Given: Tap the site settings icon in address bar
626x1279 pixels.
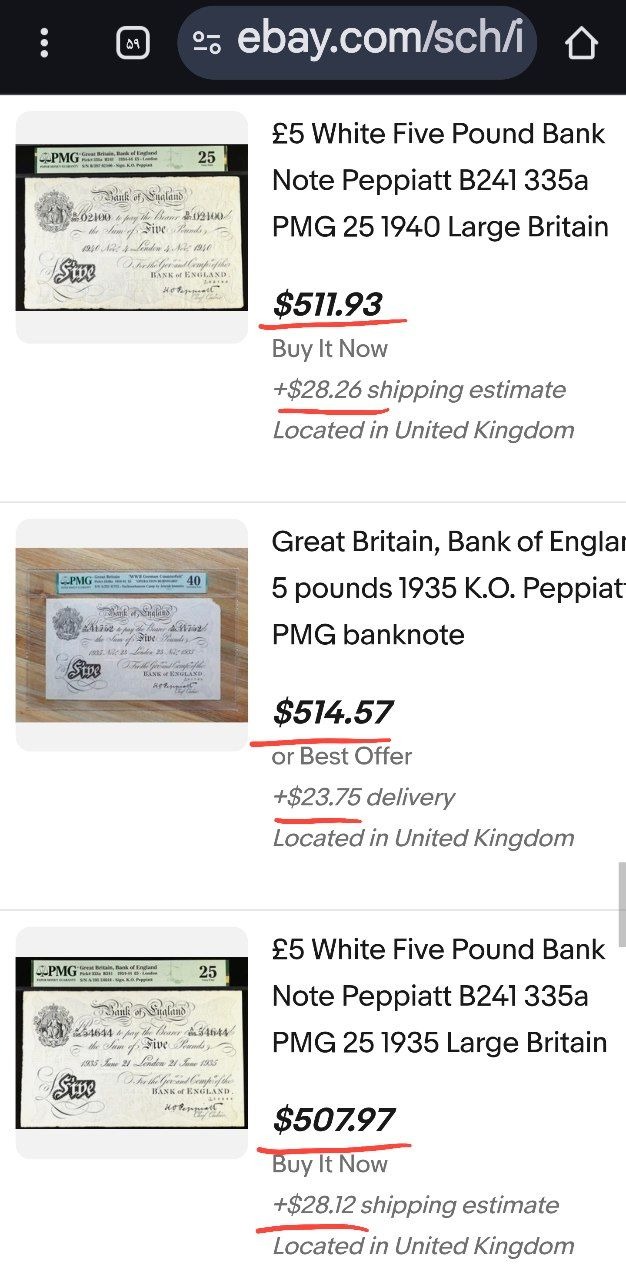Looking at the screenshot, I should [207, 43].
